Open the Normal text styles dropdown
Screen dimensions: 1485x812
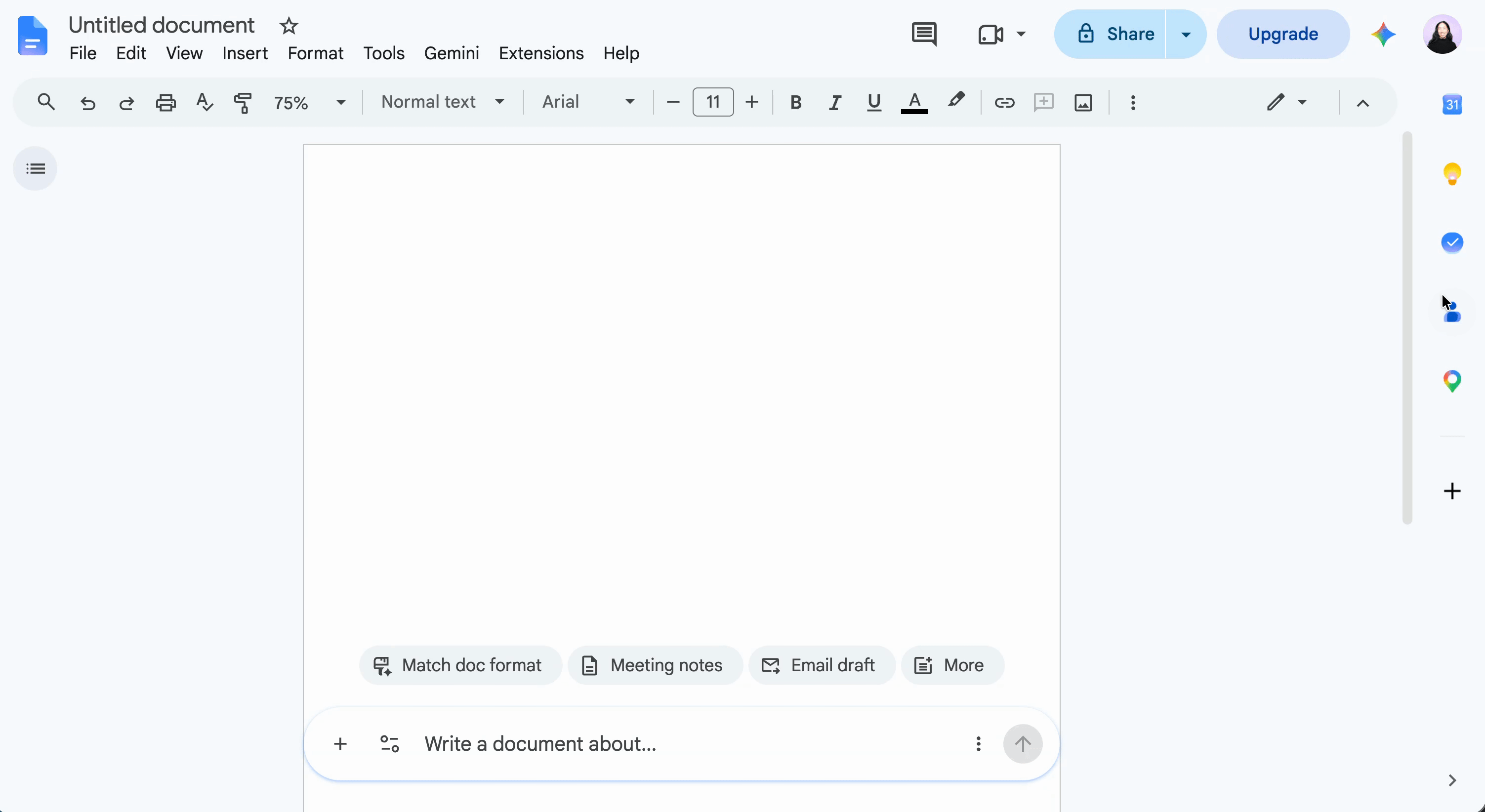(443, 102)
